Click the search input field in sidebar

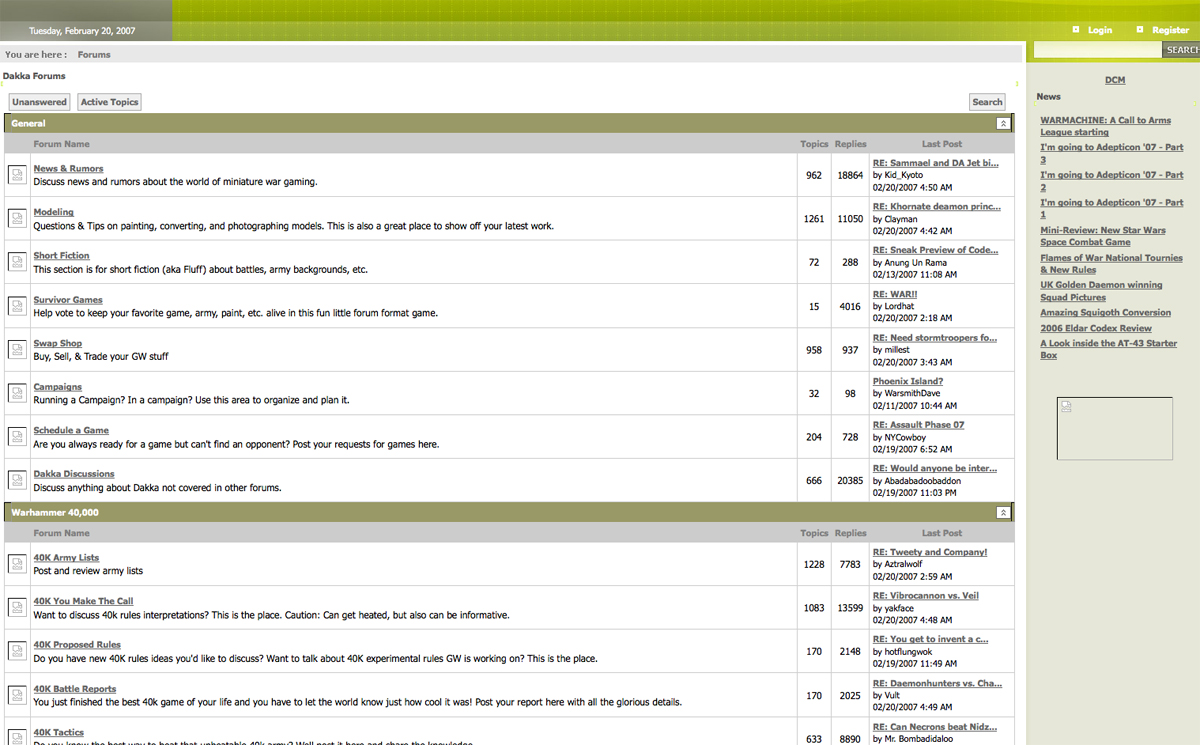pos(1097,50)
